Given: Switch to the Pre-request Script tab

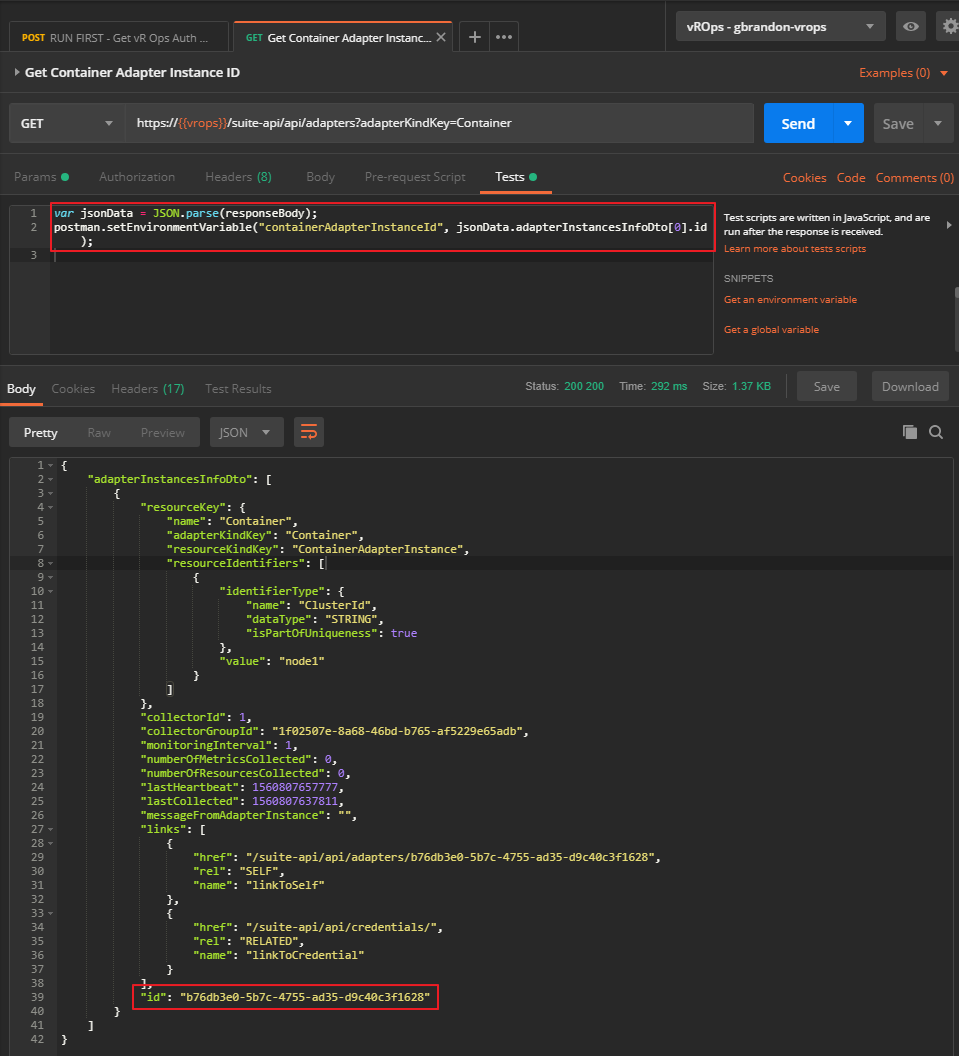Looking at the screenshot, I should coord(414,177).
